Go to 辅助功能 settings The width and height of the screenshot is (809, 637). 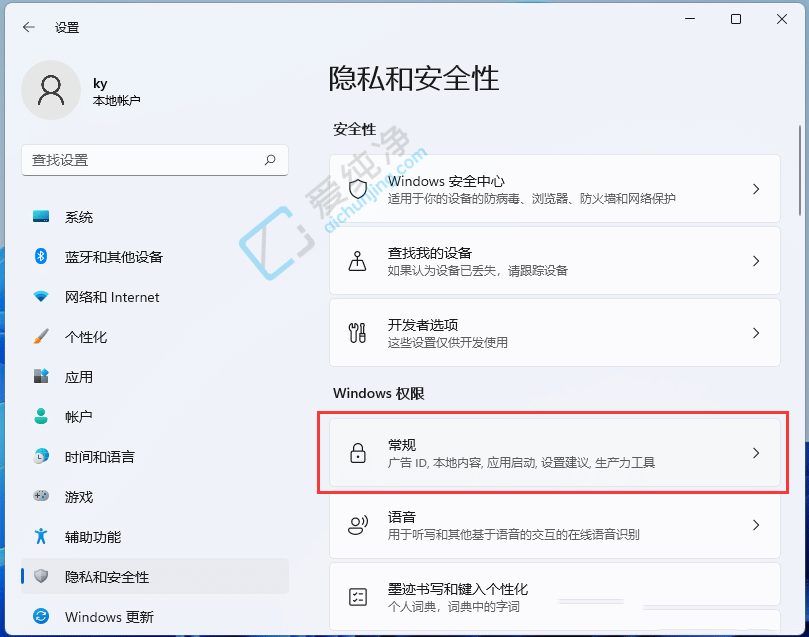click(x=155, y=537)
